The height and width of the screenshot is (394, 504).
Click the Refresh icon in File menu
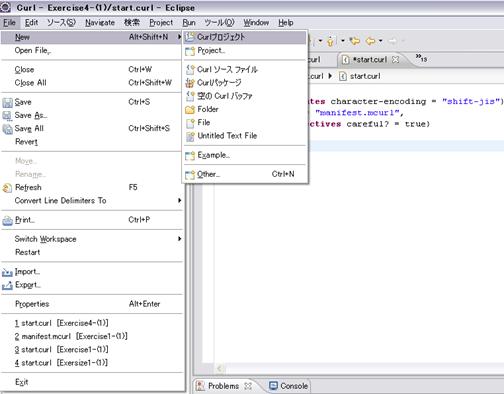click(7, 188)
